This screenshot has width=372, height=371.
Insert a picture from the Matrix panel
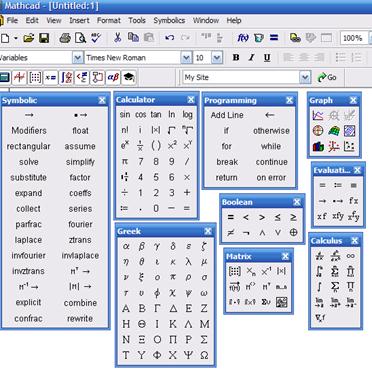(282, 302)
